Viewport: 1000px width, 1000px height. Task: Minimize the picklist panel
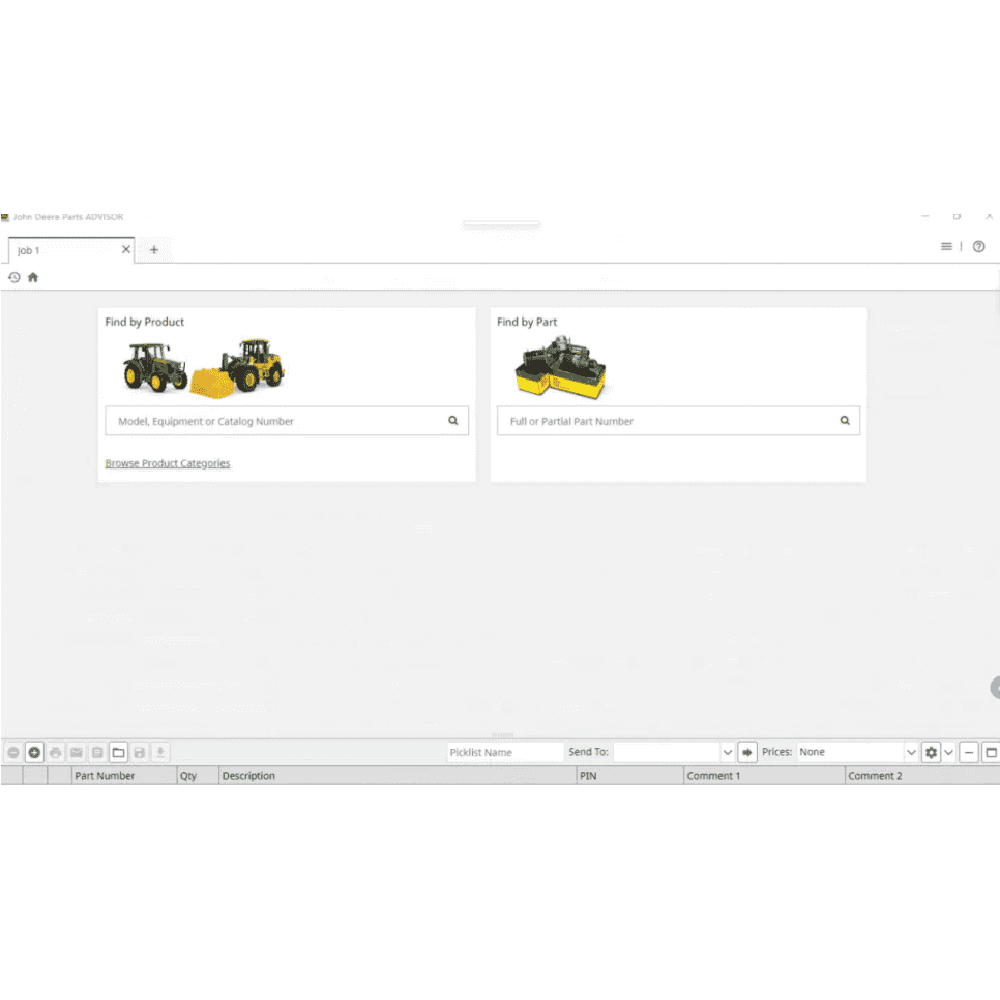click(x=969, y=753)
